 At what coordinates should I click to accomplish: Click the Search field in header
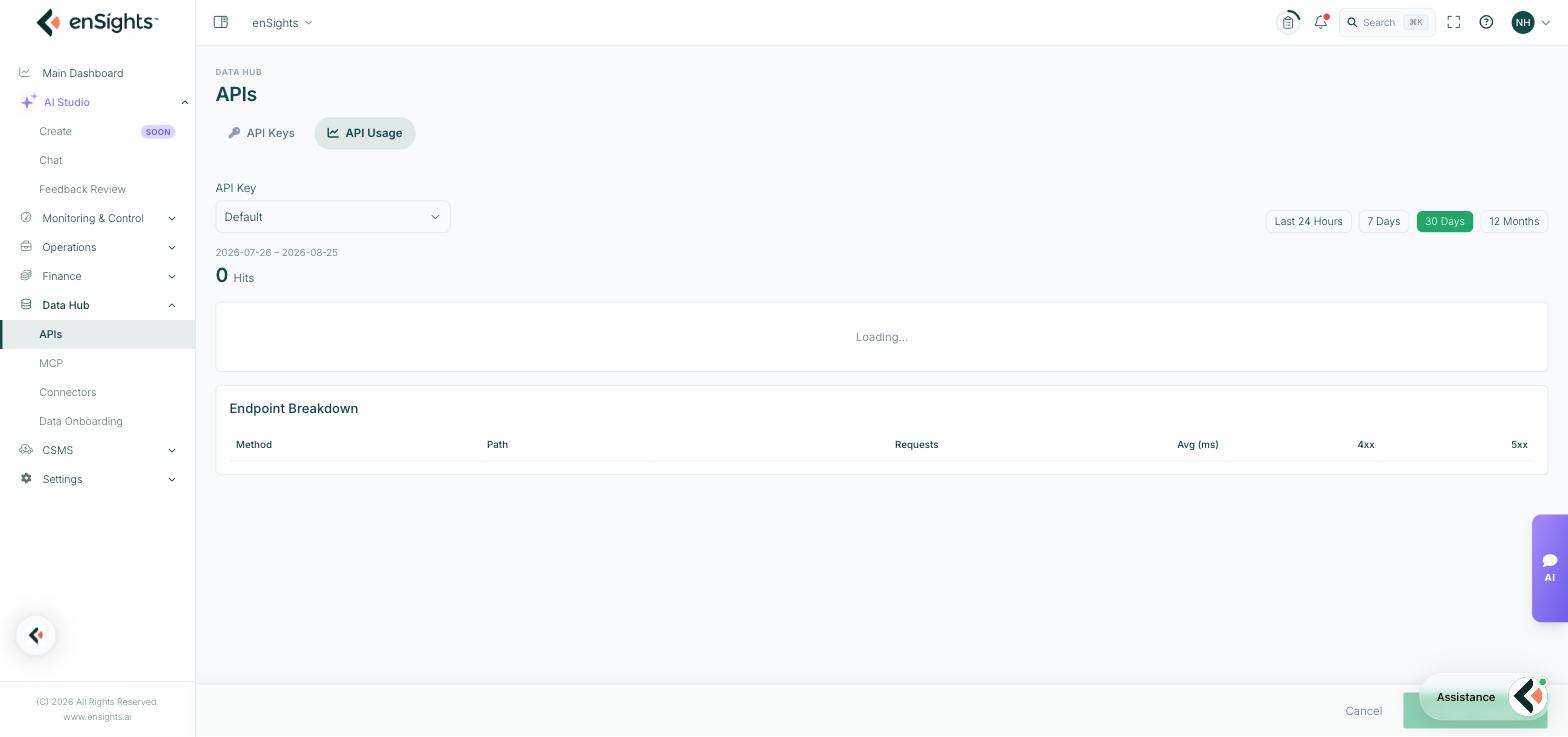tap(1387, 22)
